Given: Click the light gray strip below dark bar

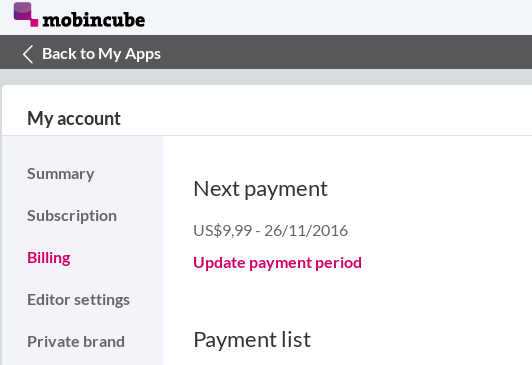Looking at the screenshot, I should pyautogui.click(x=266, y=77).
